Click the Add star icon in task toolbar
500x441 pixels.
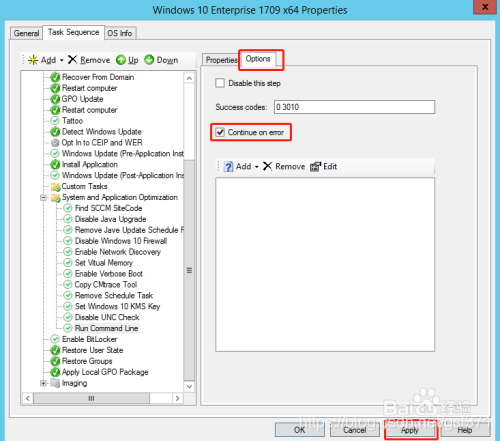33,60
